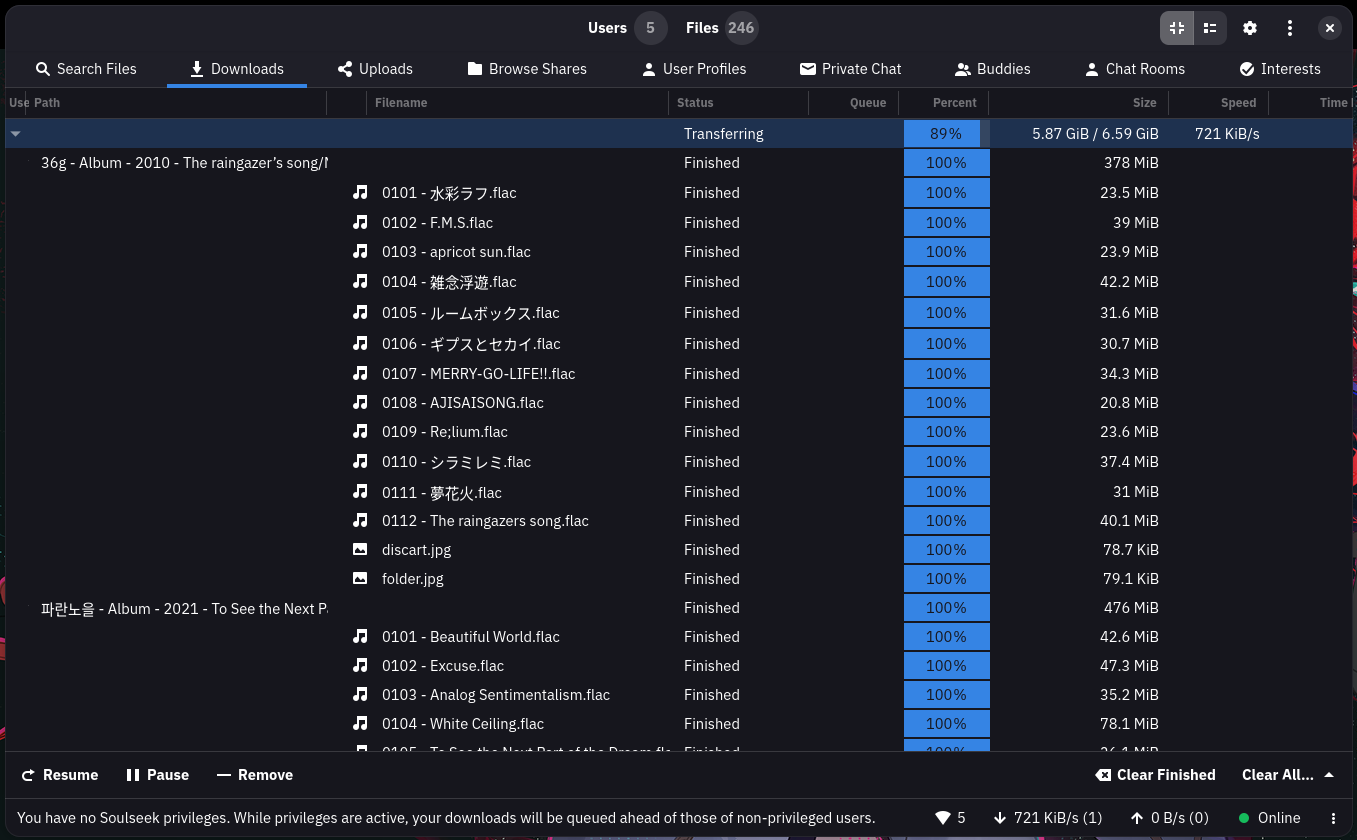This screenshot has height=840, width=1357.
Task: Collapse the top Transferring user row
Action: click(x=15, y=134)
